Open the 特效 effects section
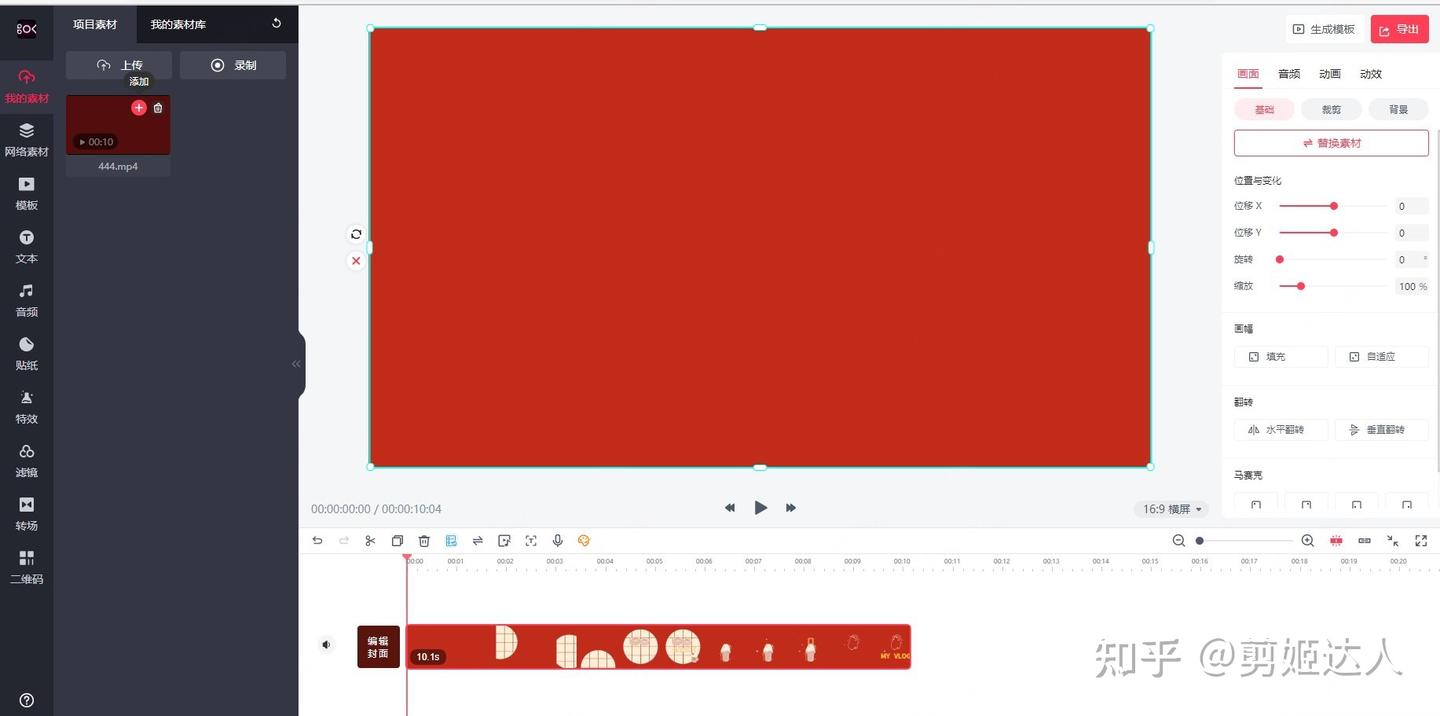The image size is (1440, 716). [x=26, y=407]
